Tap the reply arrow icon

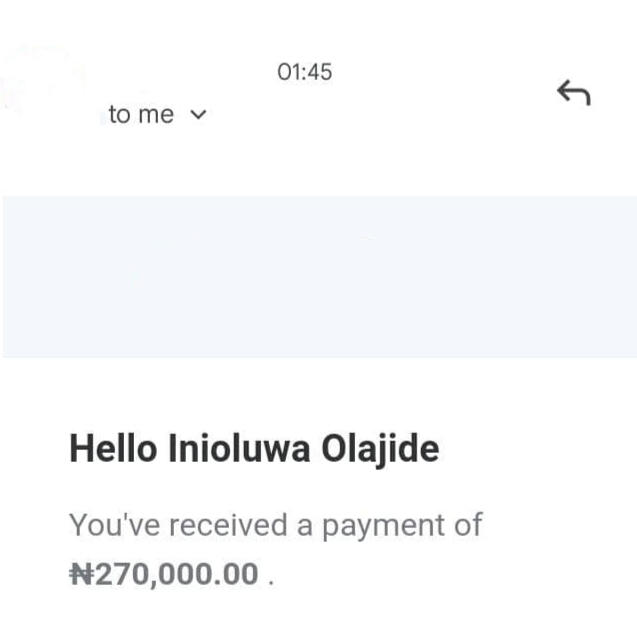(574, 94)
